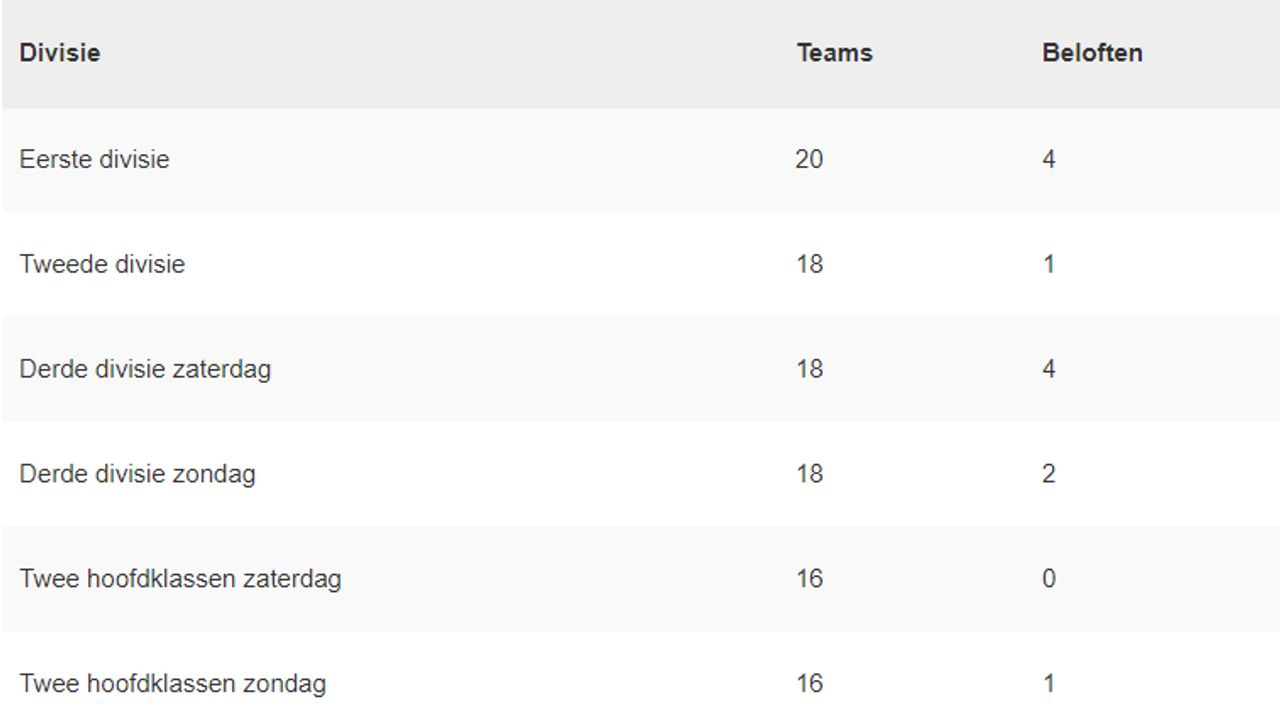This screenshot has width=1280, height=719.
Task: Select the Eerste divisie row label
Action: point(94,159)
